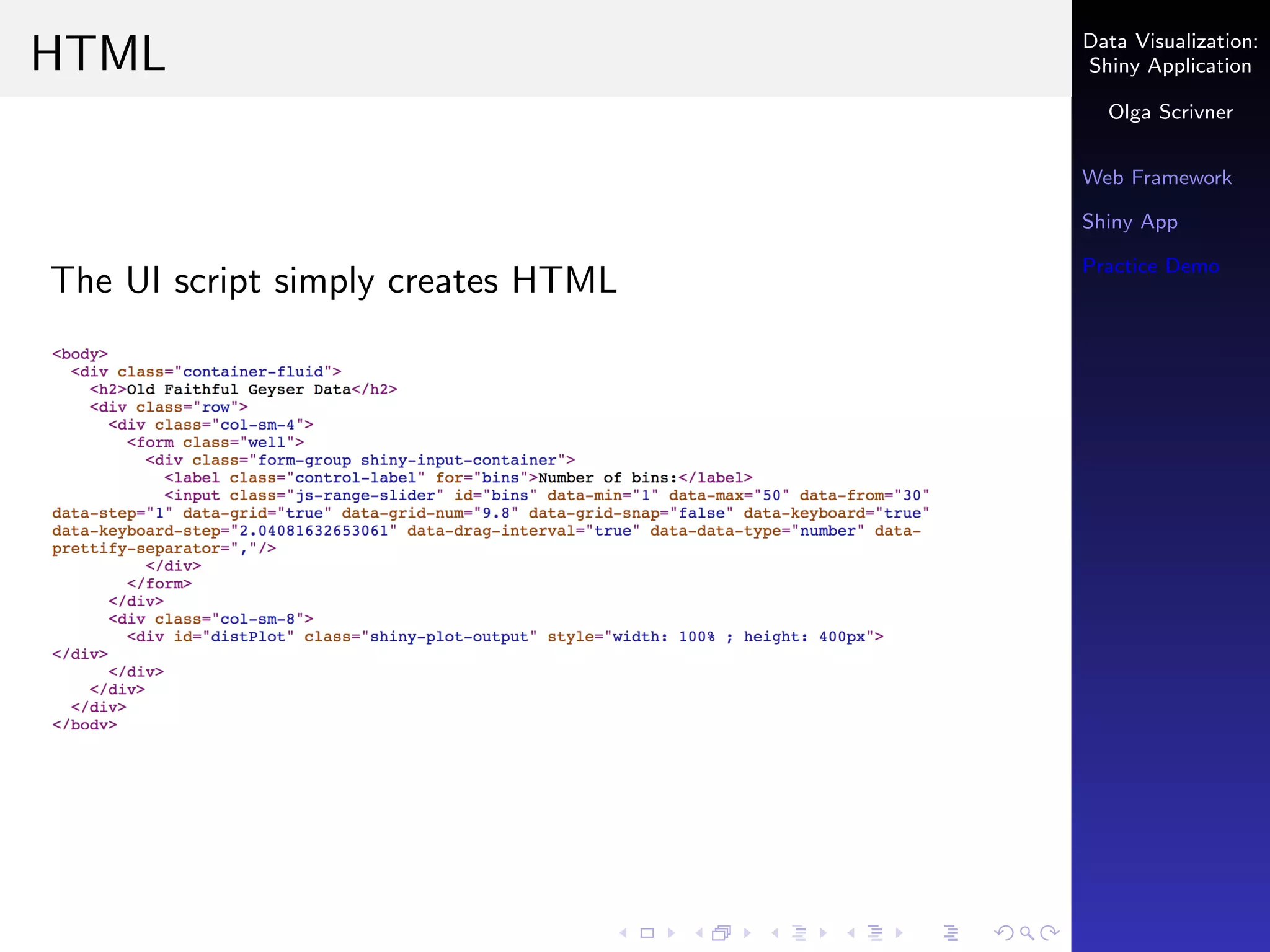Click the col-sm-8 div line
Image resolution: width=1270 pixels, height=952 pixels.
click(211, 619)
